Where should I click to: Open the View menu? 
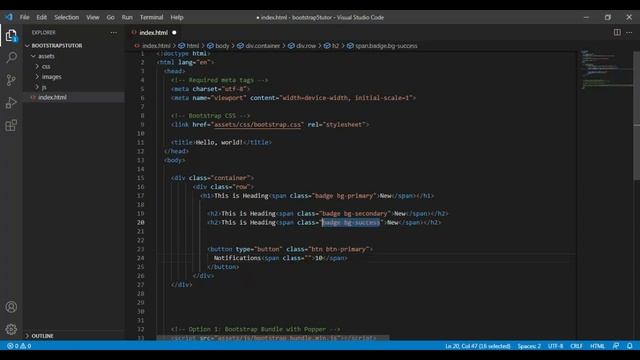coord(93,17)
